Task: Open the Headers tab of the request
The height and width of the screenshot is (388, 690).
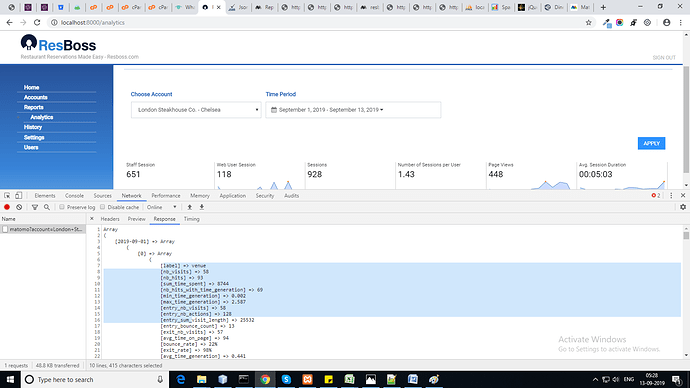Action: click(x=110, y=219)
